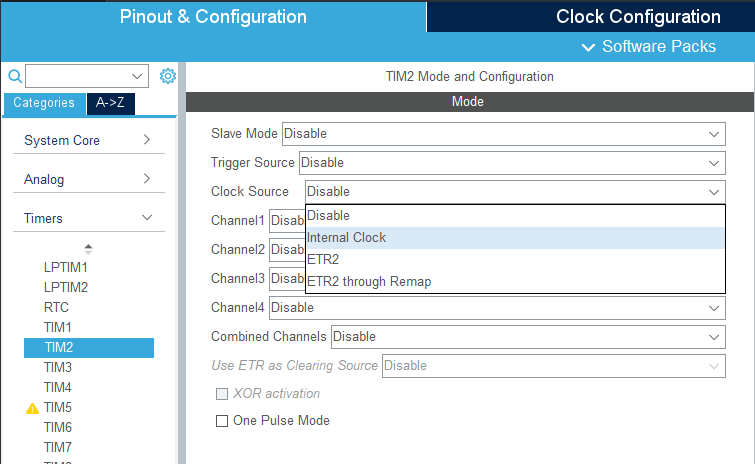Select TIM5 in the timers list
Viewport: 755px width, 464px height.
pos(57,408)
